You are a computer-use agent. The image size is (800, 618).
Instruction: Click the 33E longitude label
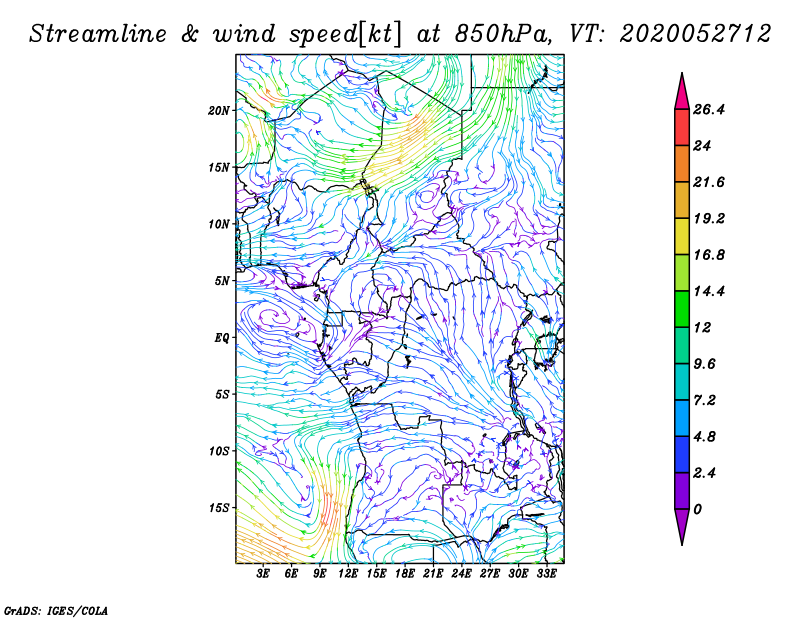click(x=546, y=574)
